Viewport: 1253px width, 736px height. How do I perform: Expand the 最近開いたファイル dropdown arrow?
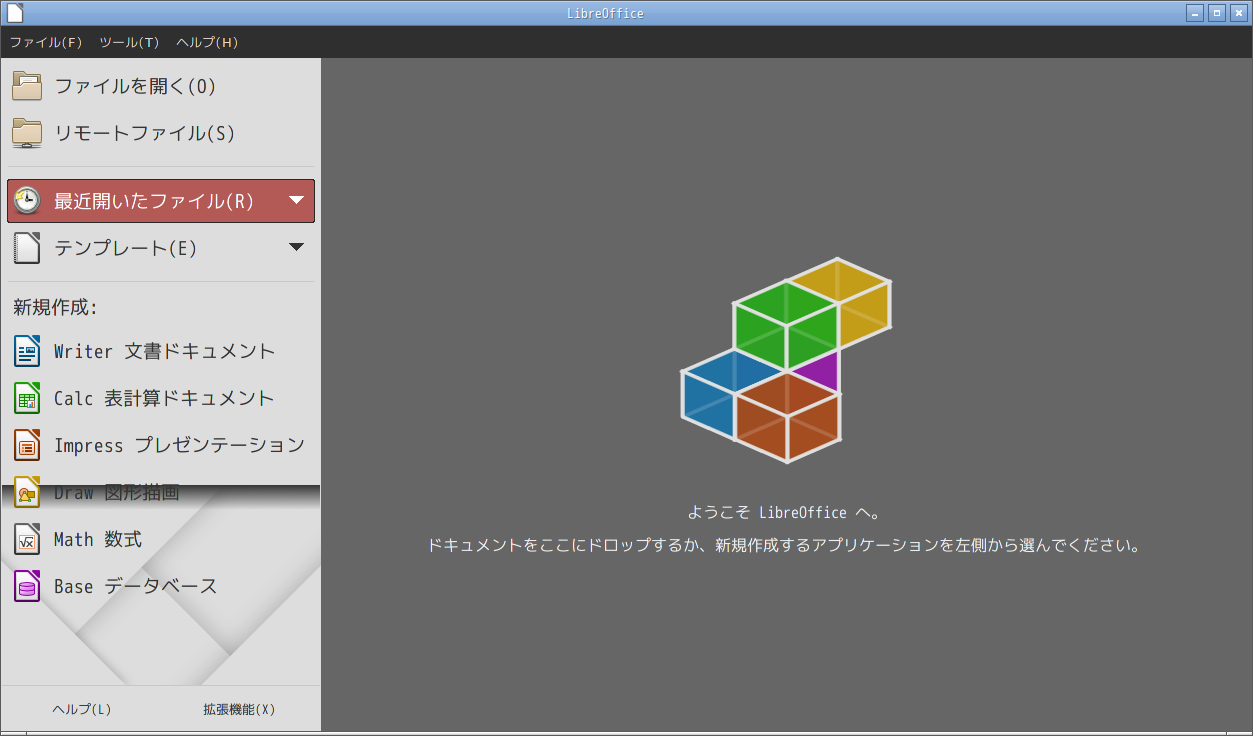(297, 199)
